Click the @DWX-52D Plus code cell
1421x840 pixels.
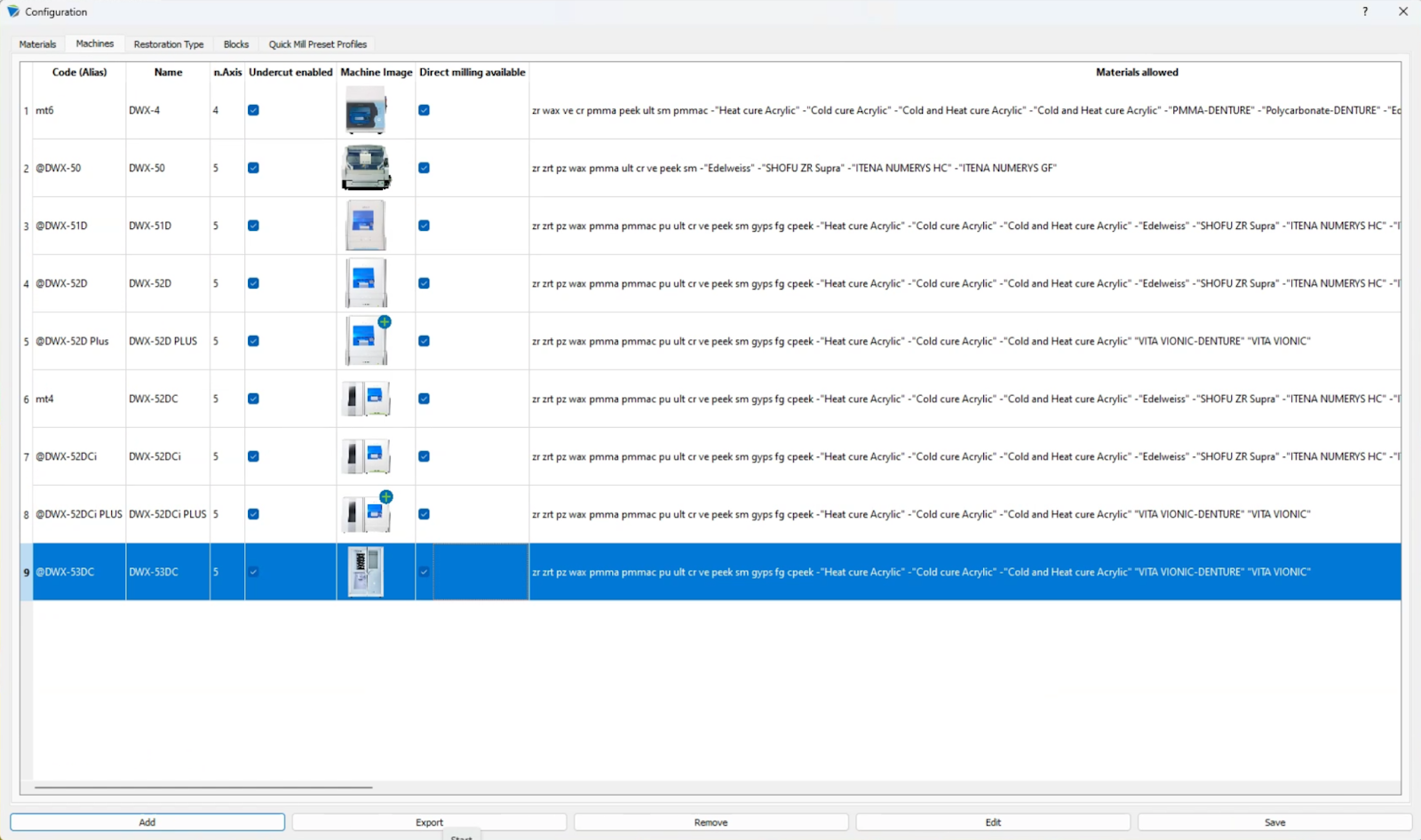pyautogui.click(x=79, y=341)
